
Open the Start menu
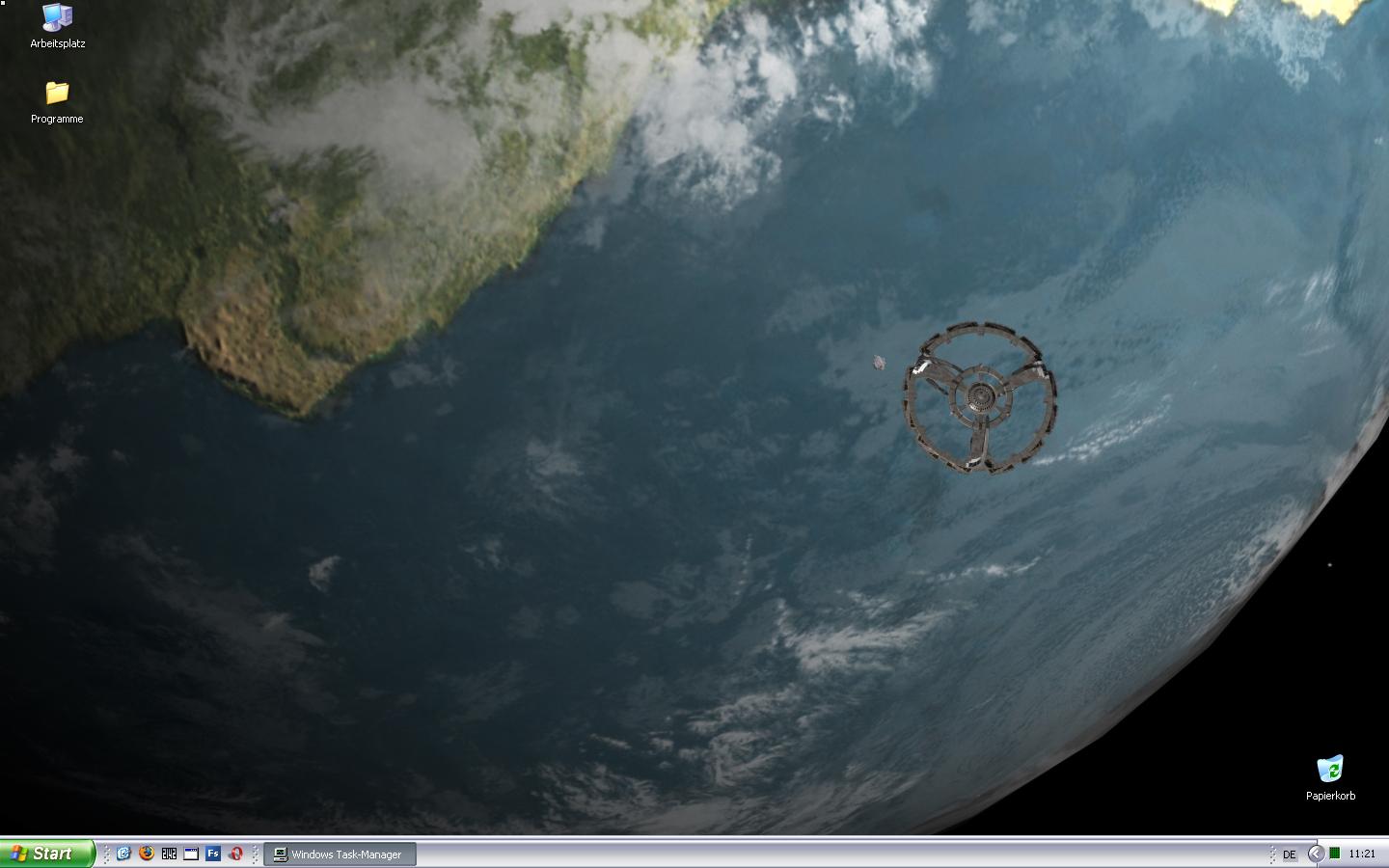(47, 854)
